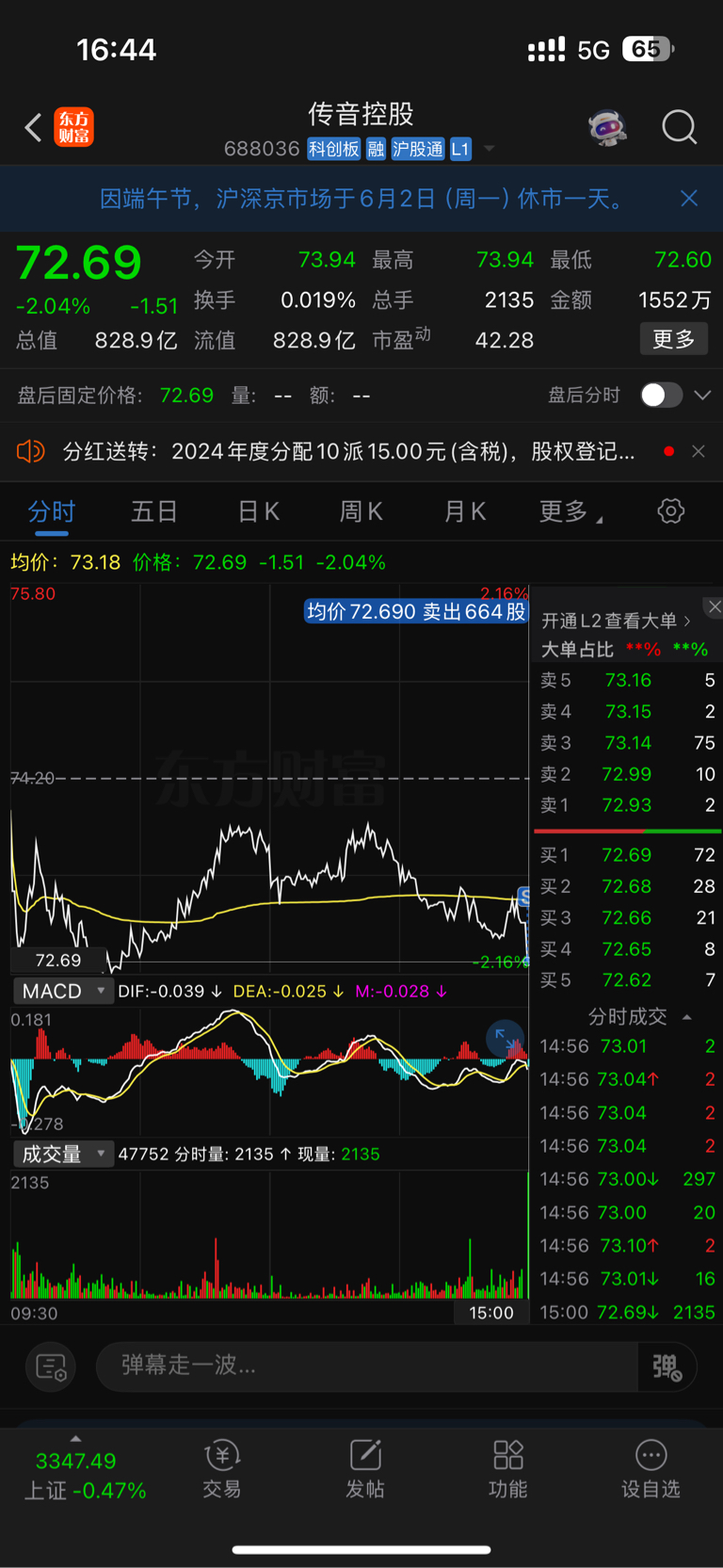Tap the L1 level tag
Image resolution: width=723 pixels, height=1568 pixels.
[x=460, y=149]
